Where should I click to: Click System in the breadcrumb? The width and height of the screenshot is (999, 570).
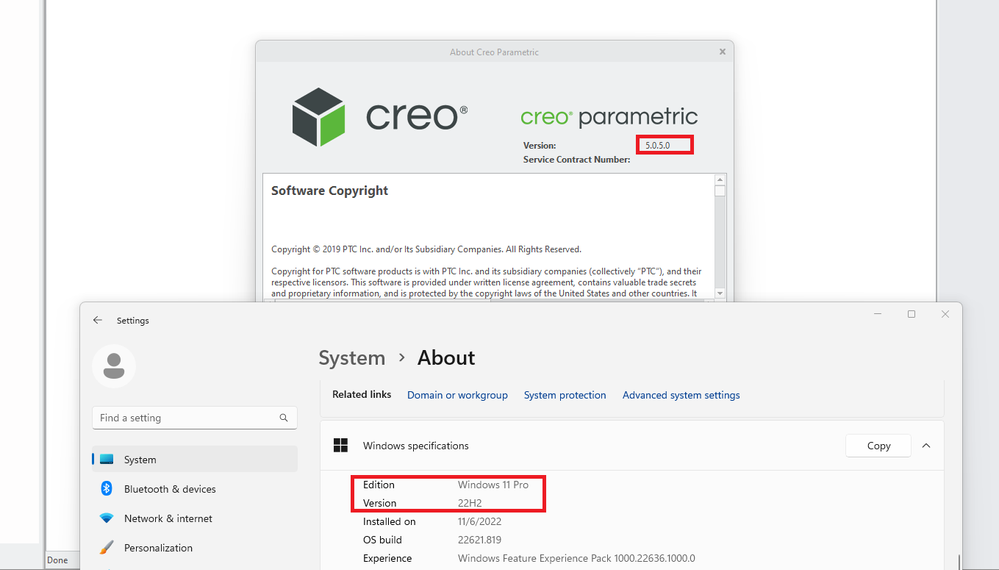tap(351, 358)
